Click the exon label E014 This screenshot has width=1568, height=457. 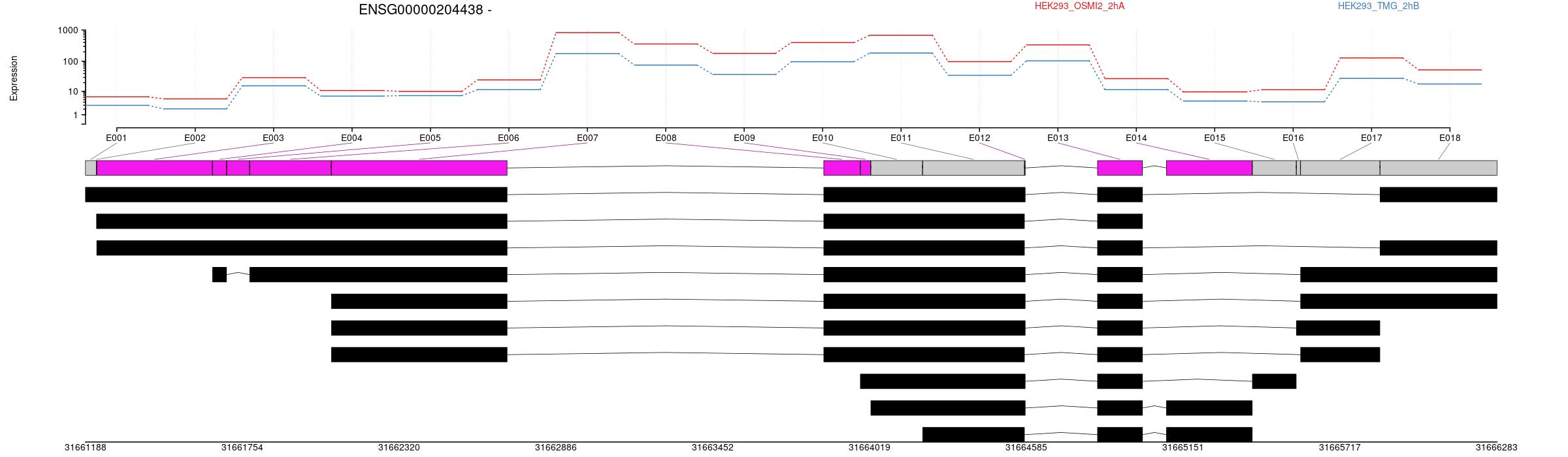click(1136, 138)
